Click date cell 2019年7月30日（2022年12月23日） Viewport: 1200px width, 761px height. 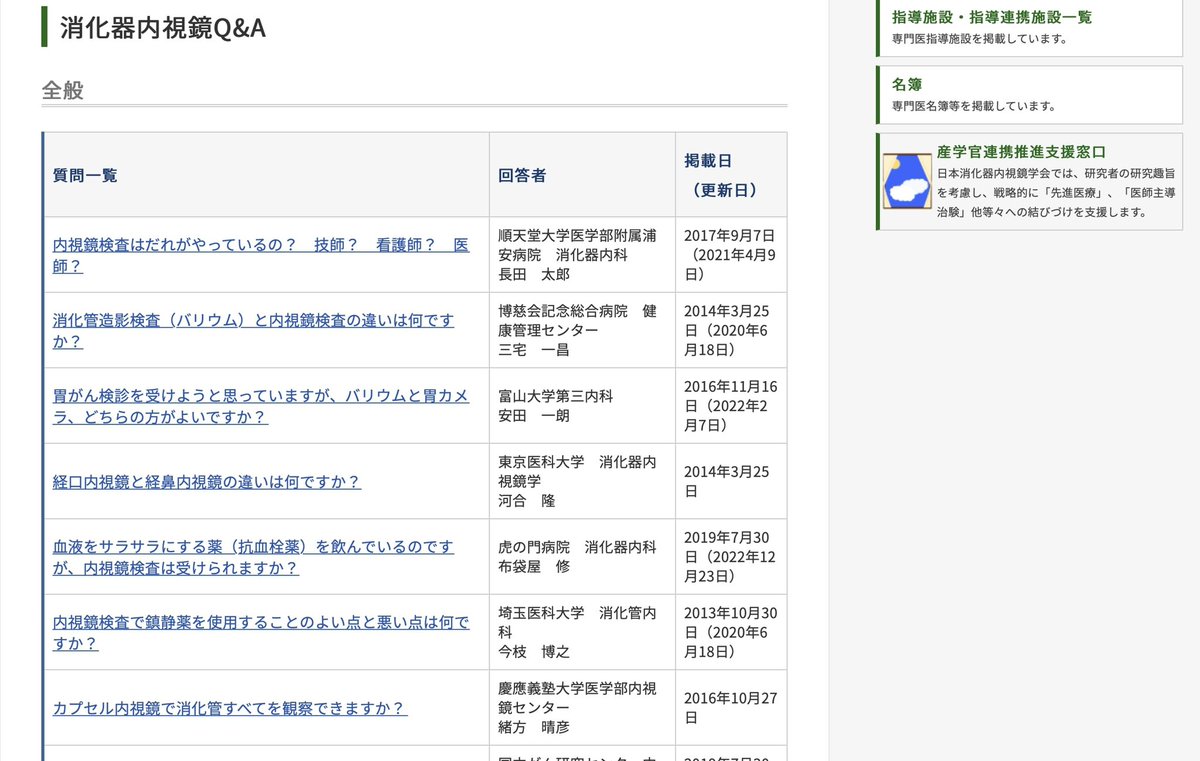[x=731, y=557]
